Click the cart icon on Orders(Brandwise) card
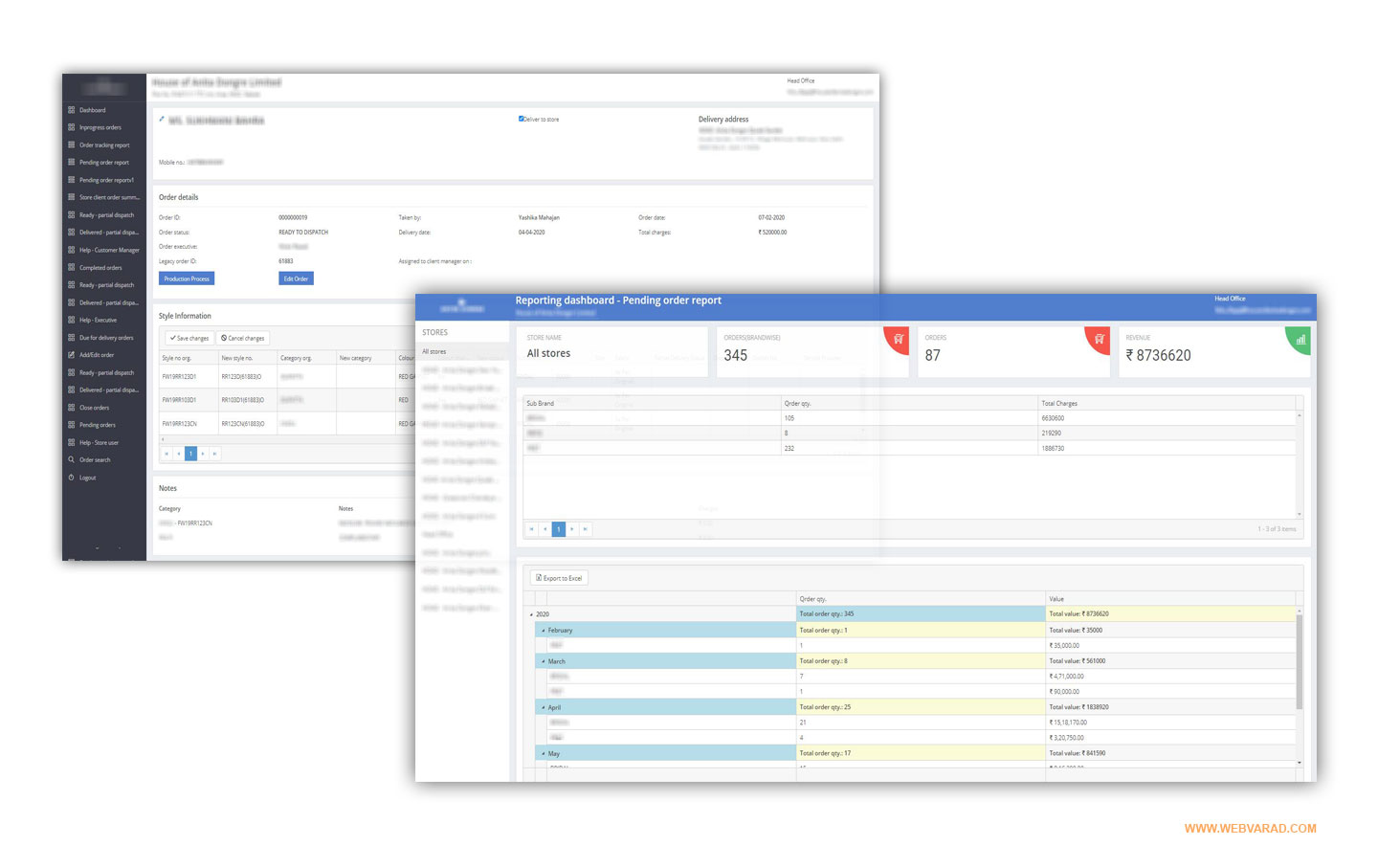Screen dimensions: 1378x868 click(898, 339)
